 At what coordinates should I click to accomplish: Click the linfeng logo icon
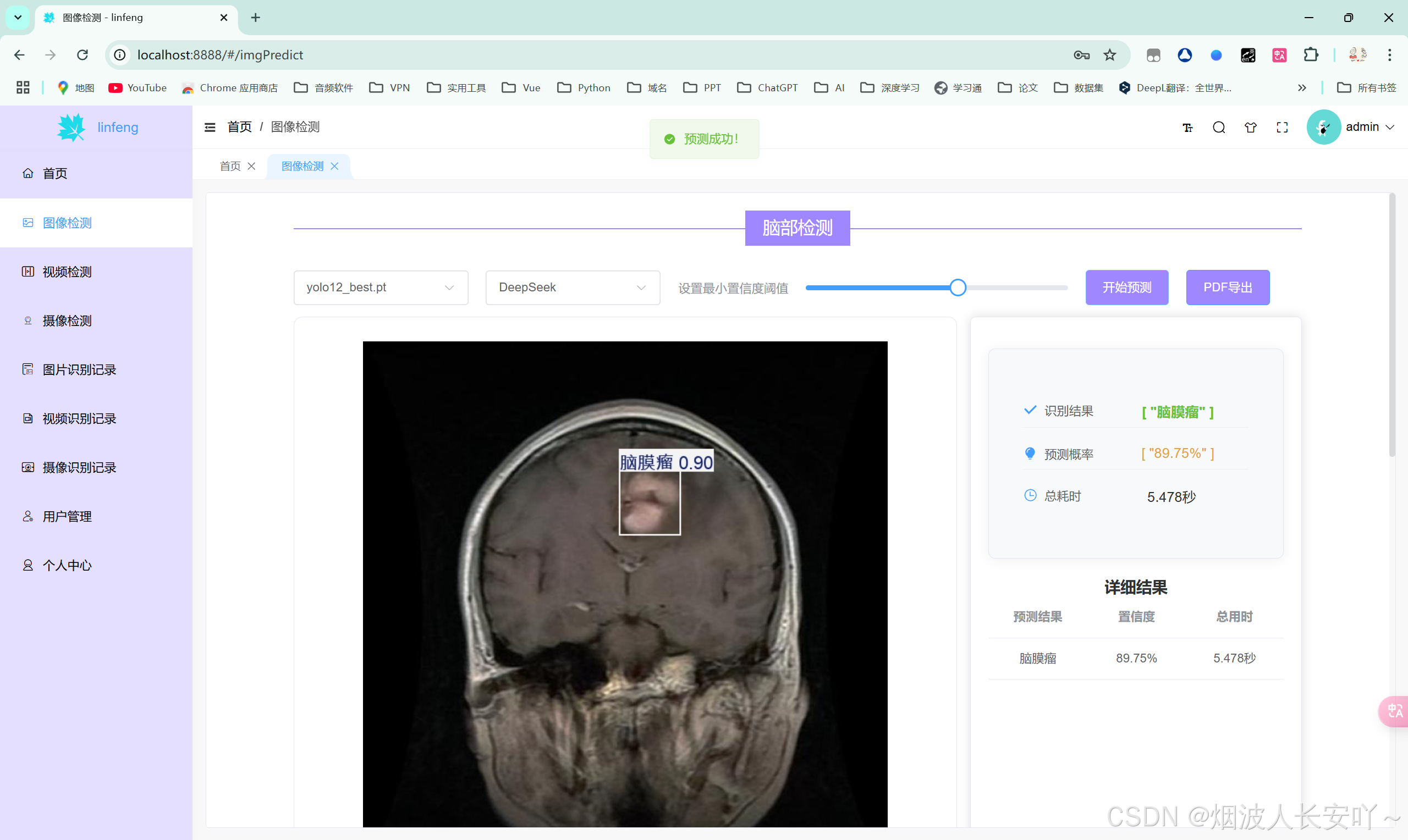(71, 128)
